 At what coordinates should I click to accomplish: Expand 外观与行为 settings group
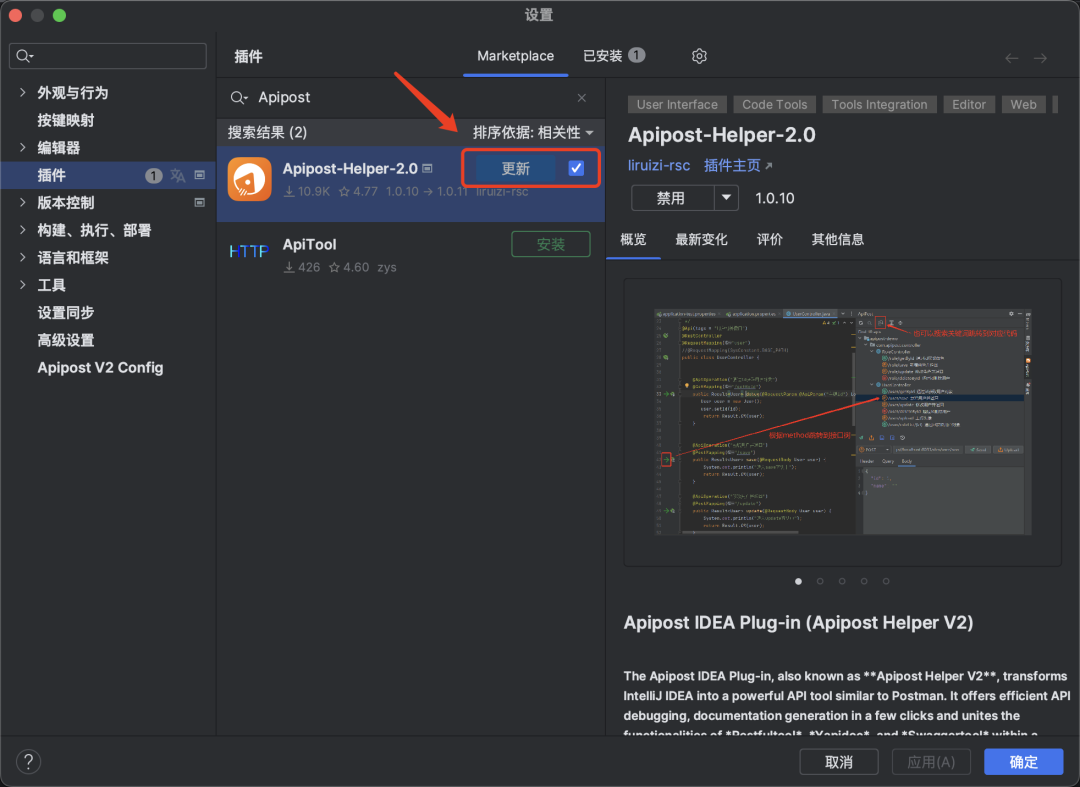pos(23,92)
